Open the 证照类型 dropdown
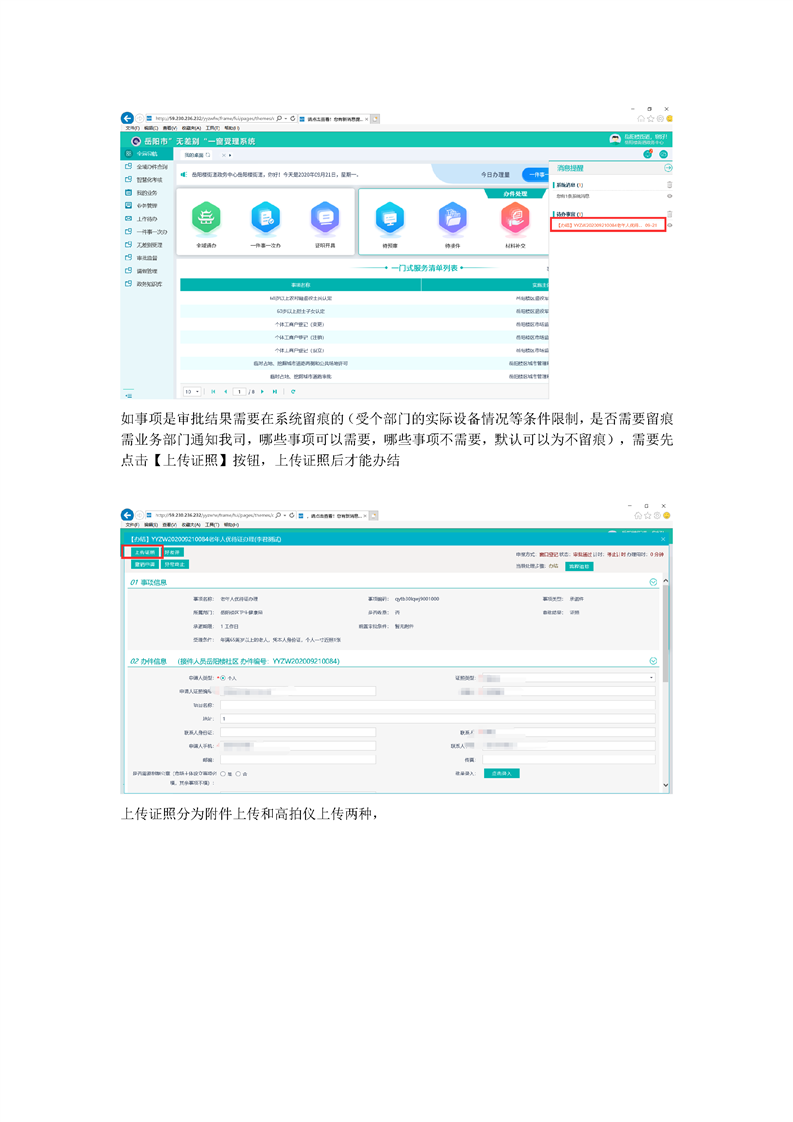793x1122 pixels. (570, 678)
